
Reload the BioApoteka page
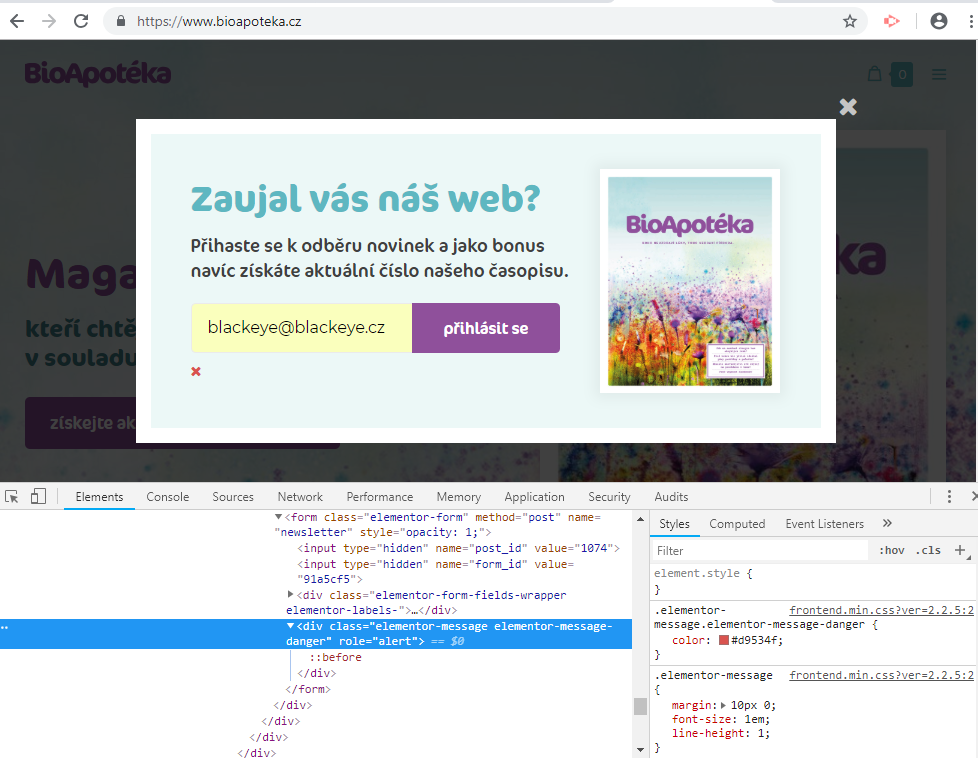79,20
